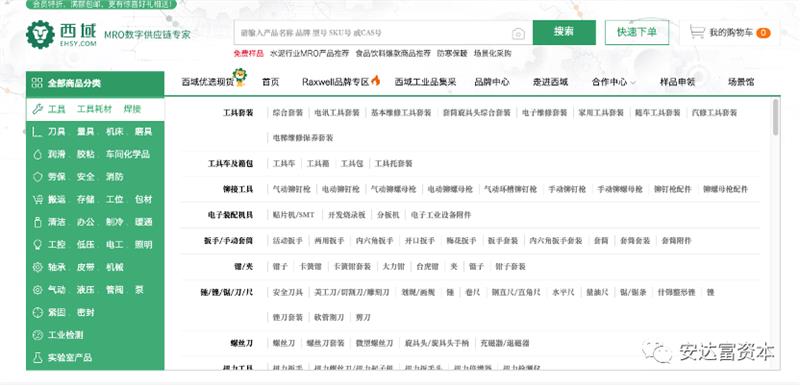The width and height of the screenshot is (800, 386).
Task: Click the 快速下单 button
Action: (x=637, y=32)
